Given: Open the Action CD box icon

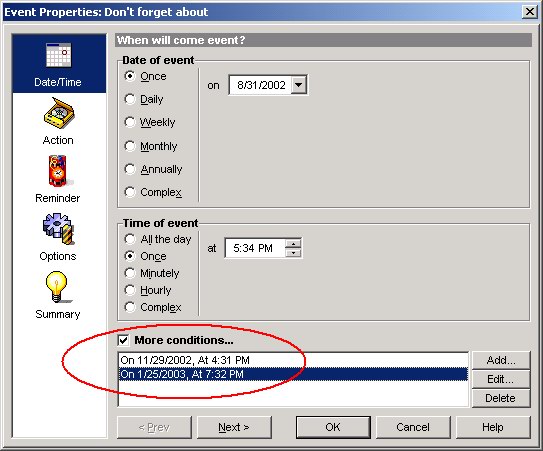Looking at the screenshot, I should click(x=59, y=113).
